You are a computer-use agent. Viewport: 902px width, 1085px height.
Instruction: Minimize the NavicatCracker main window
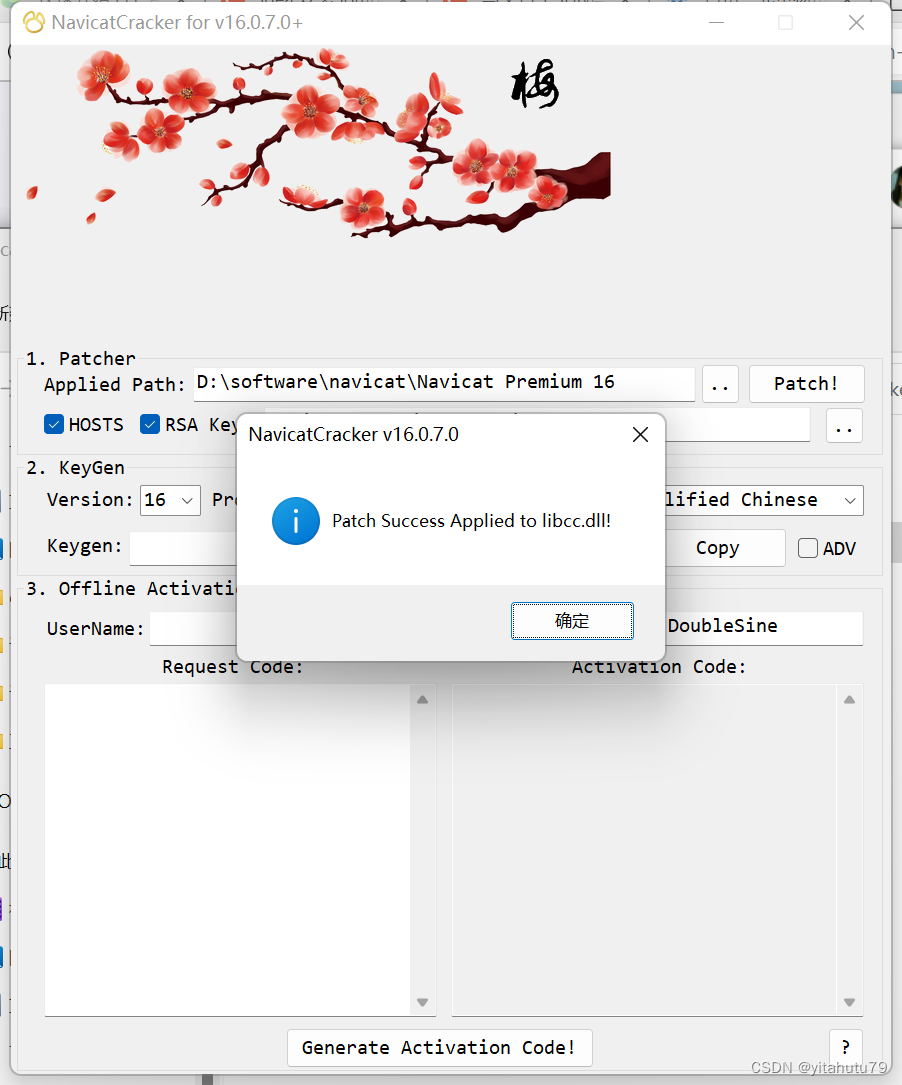point(717,23)
